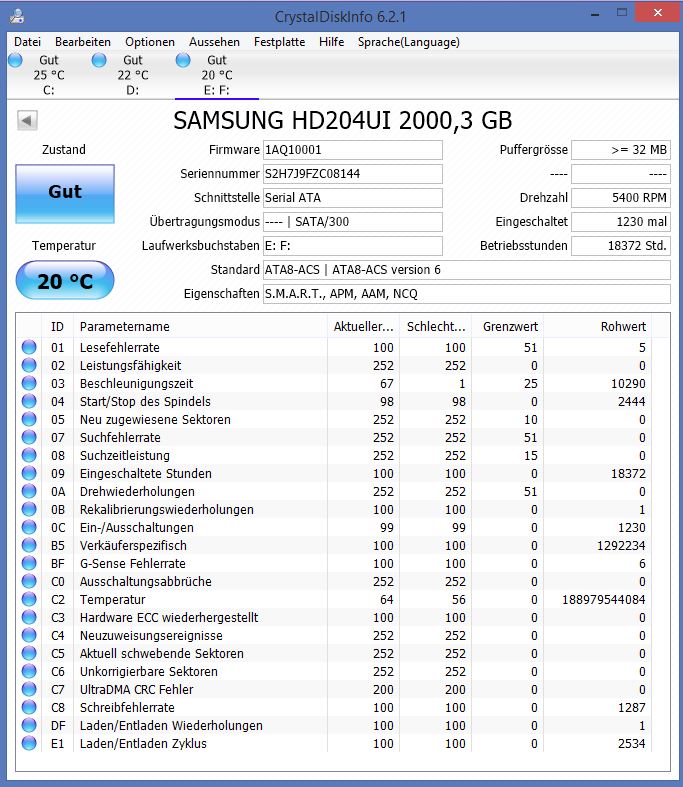Click the Firmware field 1AQ10001
This screenshot has width=683, height=787.
click(x=353, y=150)
